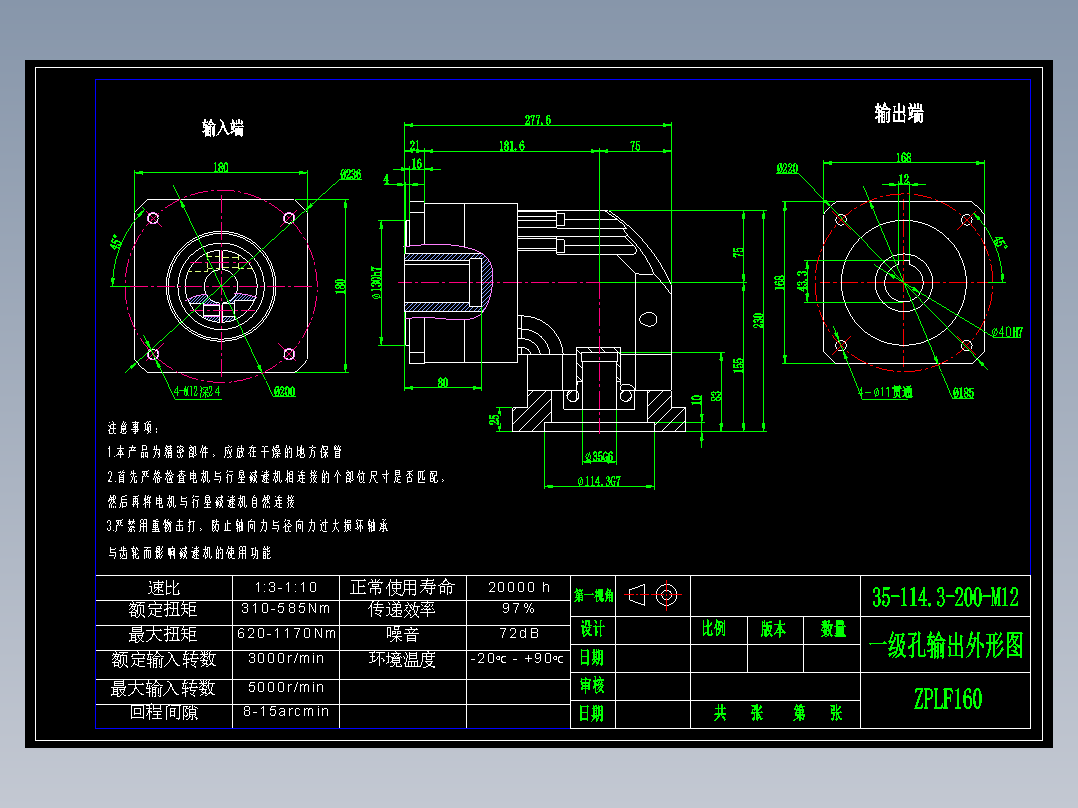Select the 4-Ø11贯通 hole callout
Image resolution: width=1078 pixels, height=808 pixels.
tap(887, 390)
